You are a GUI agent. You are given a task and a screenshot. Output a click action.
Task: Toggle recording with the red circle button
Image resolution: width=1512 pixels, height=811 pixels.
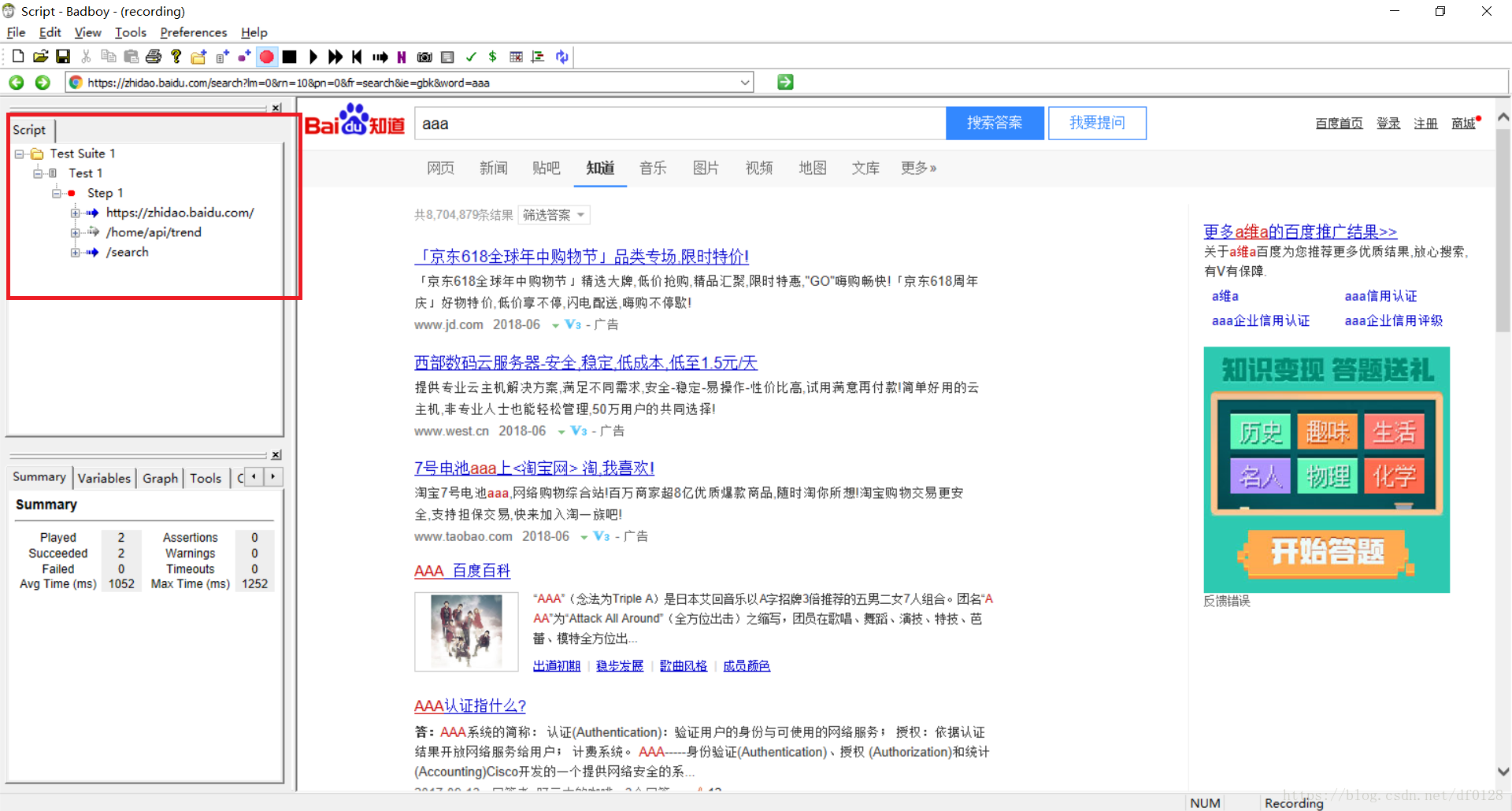267,57
